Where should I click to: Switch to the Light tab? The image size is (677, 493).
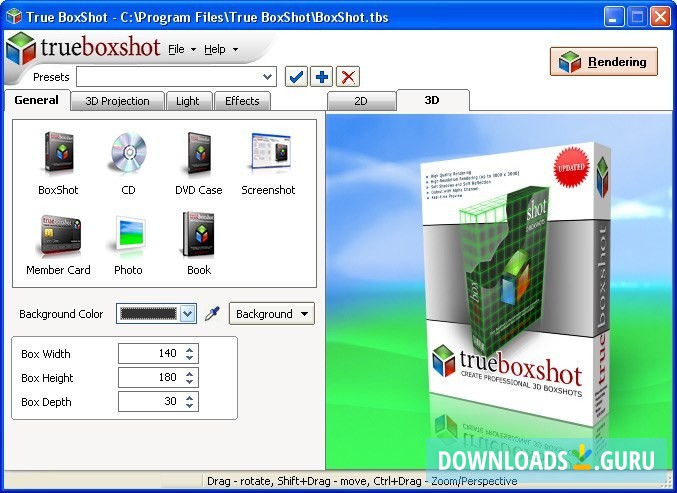click(188, 101)
